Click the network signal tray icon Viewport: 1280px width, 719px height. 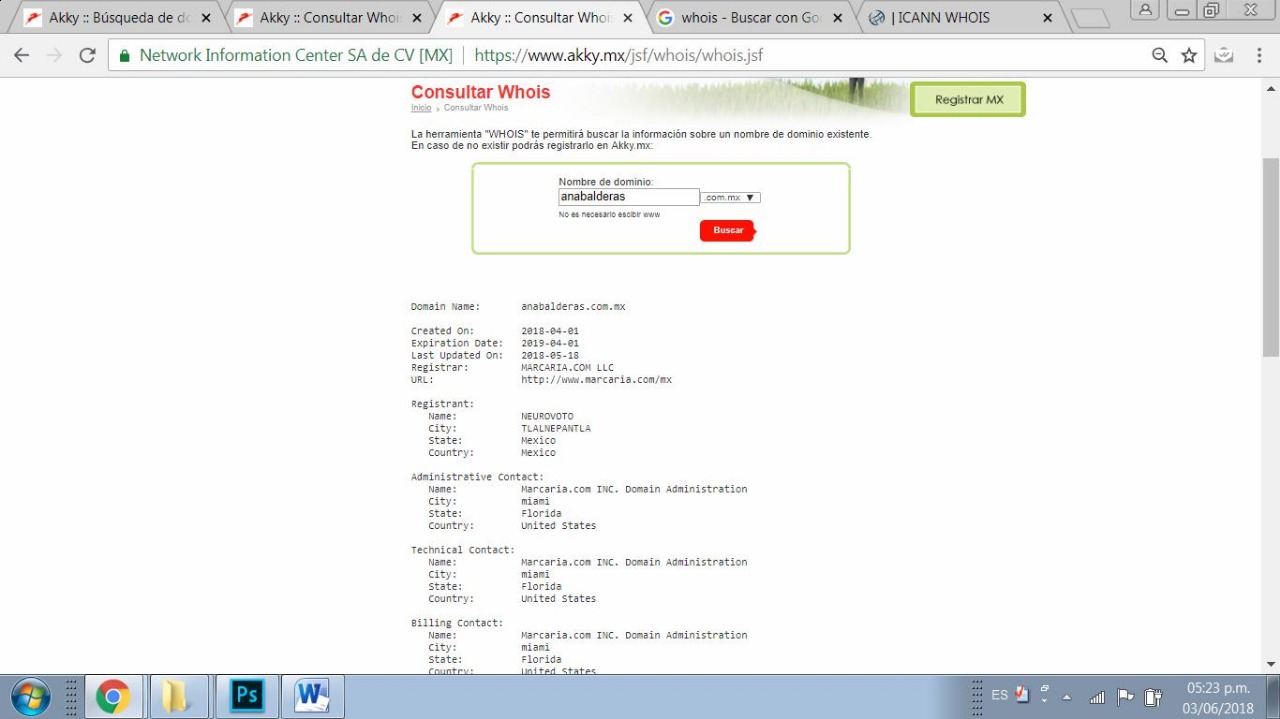[x=1097, y=696]
